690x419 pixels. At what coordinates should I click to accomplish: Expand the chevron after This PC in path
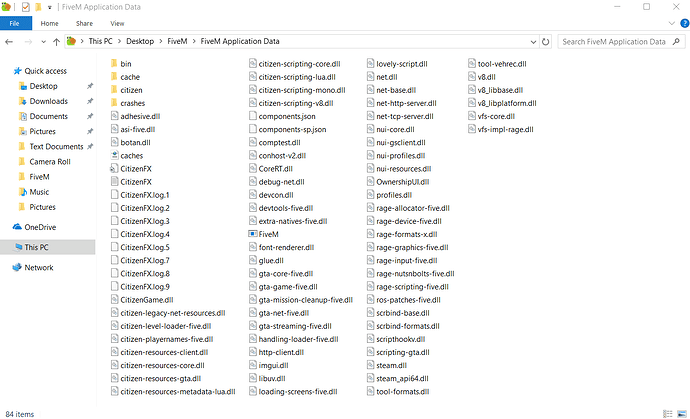tap(119, 41)
